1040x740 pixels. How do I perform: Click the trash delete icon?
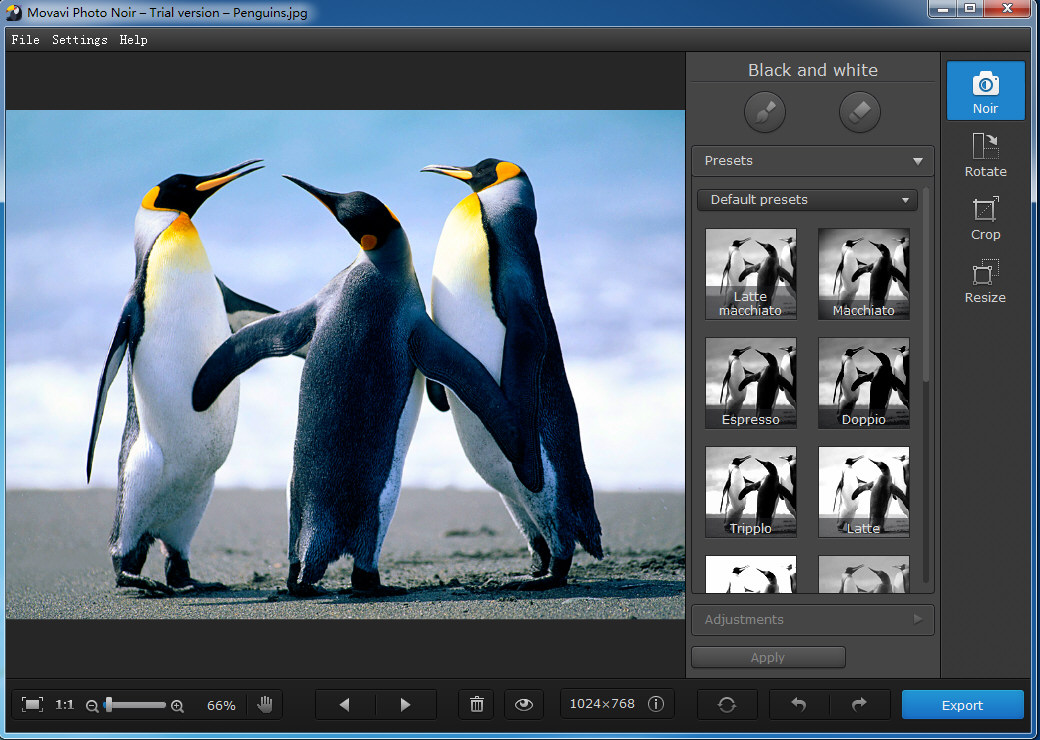click(477, 704)
